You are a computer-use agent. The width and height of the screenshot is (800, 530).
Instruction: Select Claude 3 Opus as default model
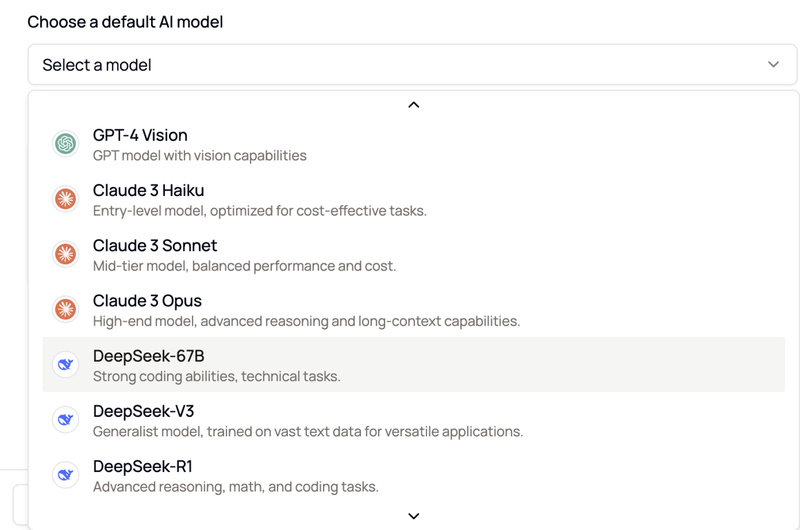pos(147,300)
